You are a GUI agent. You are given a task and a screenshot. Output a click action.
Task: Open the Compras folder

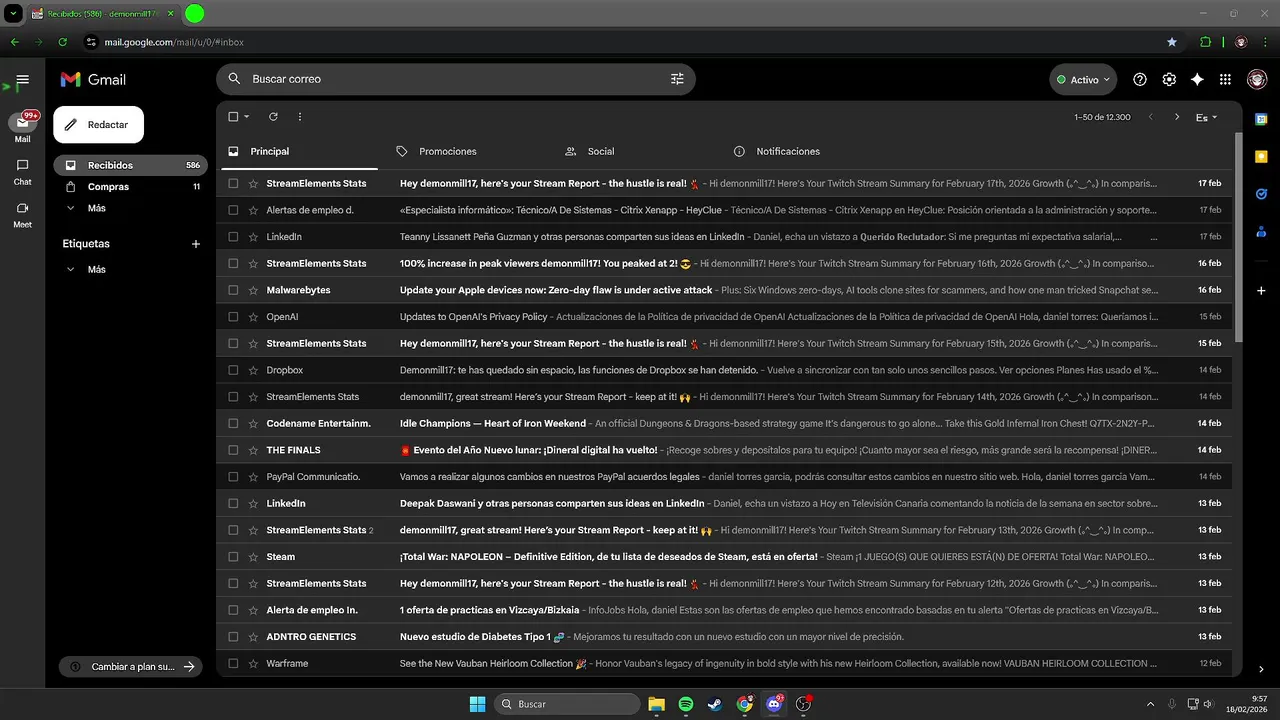pyautogui.click(x=130, y=187)
